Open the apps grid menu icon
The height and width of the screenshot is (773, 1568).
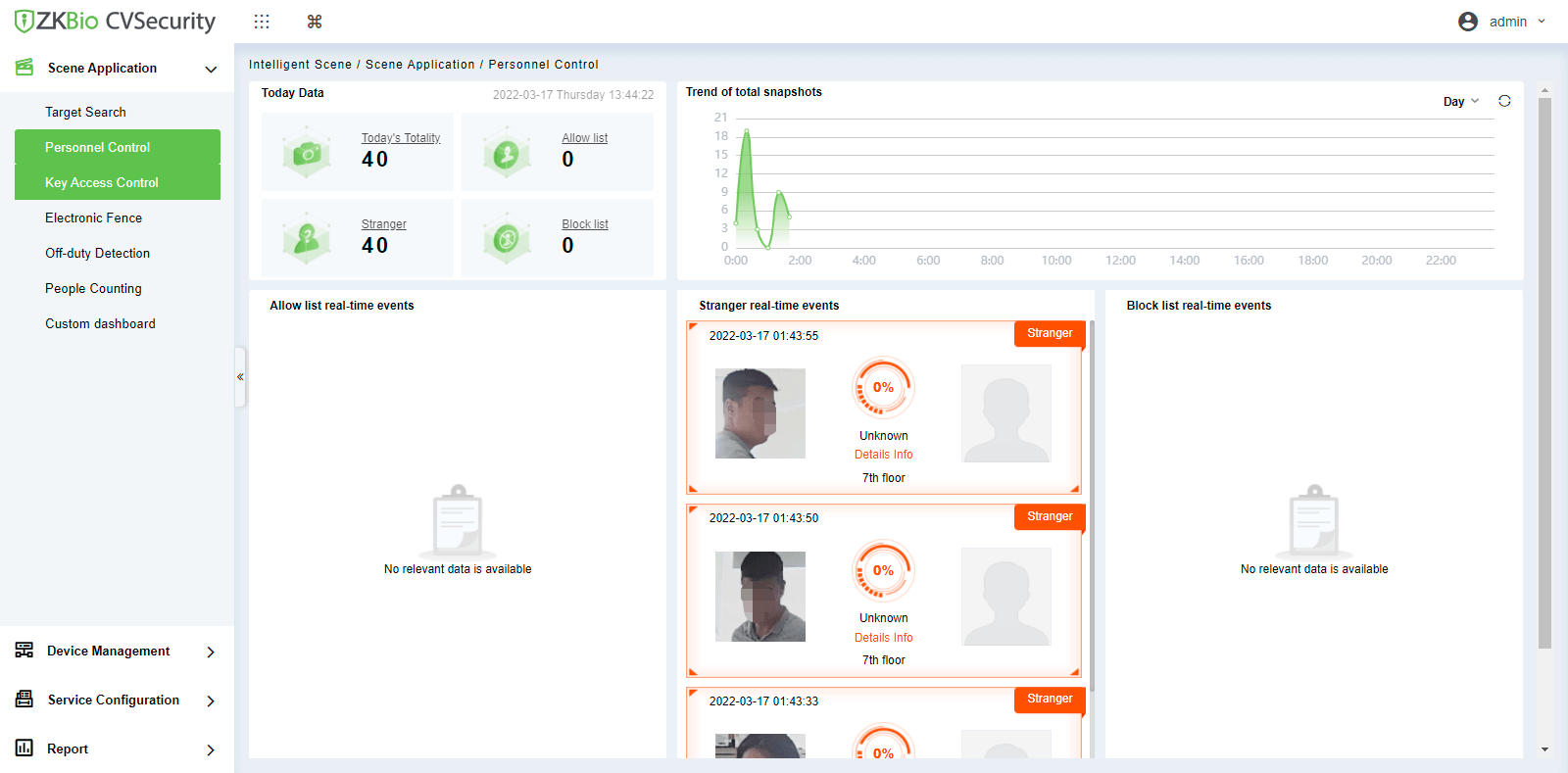pos(262,22)
